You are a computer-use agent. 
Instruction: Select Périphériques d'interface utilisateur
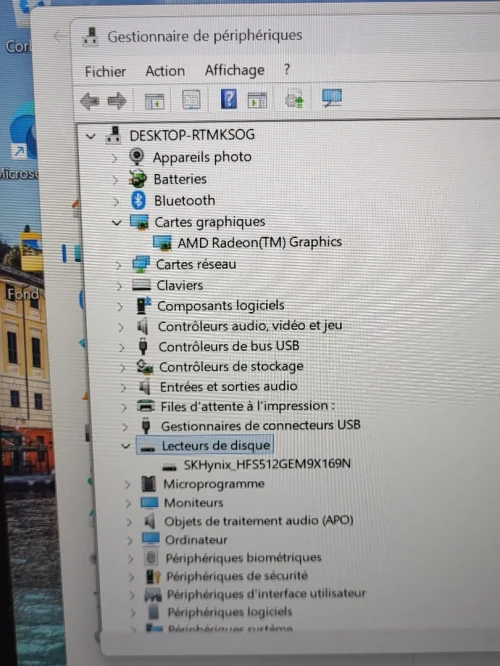pos(266,594)
